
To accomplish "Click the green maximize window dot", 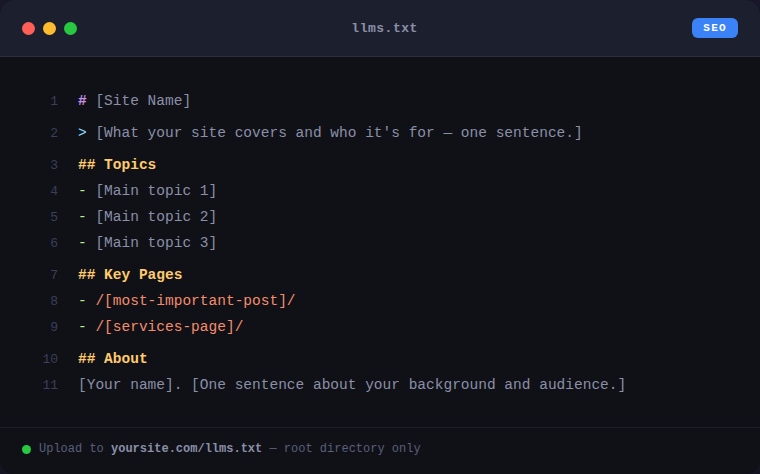I will coord(70,29).
